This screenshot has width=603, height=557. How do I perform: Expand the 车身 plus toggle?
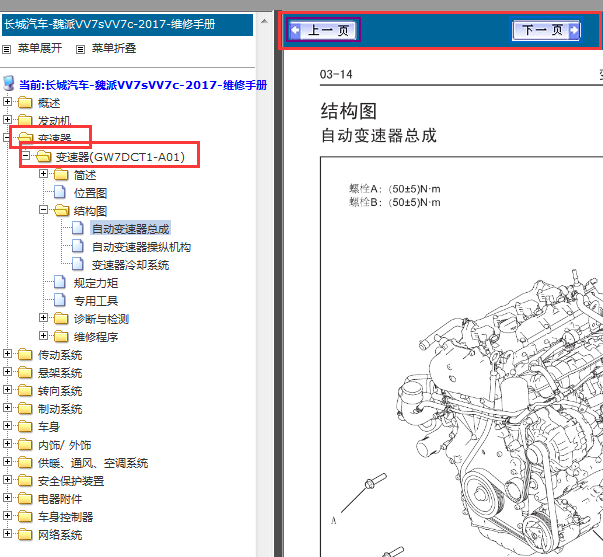click(x=7, y=425)
